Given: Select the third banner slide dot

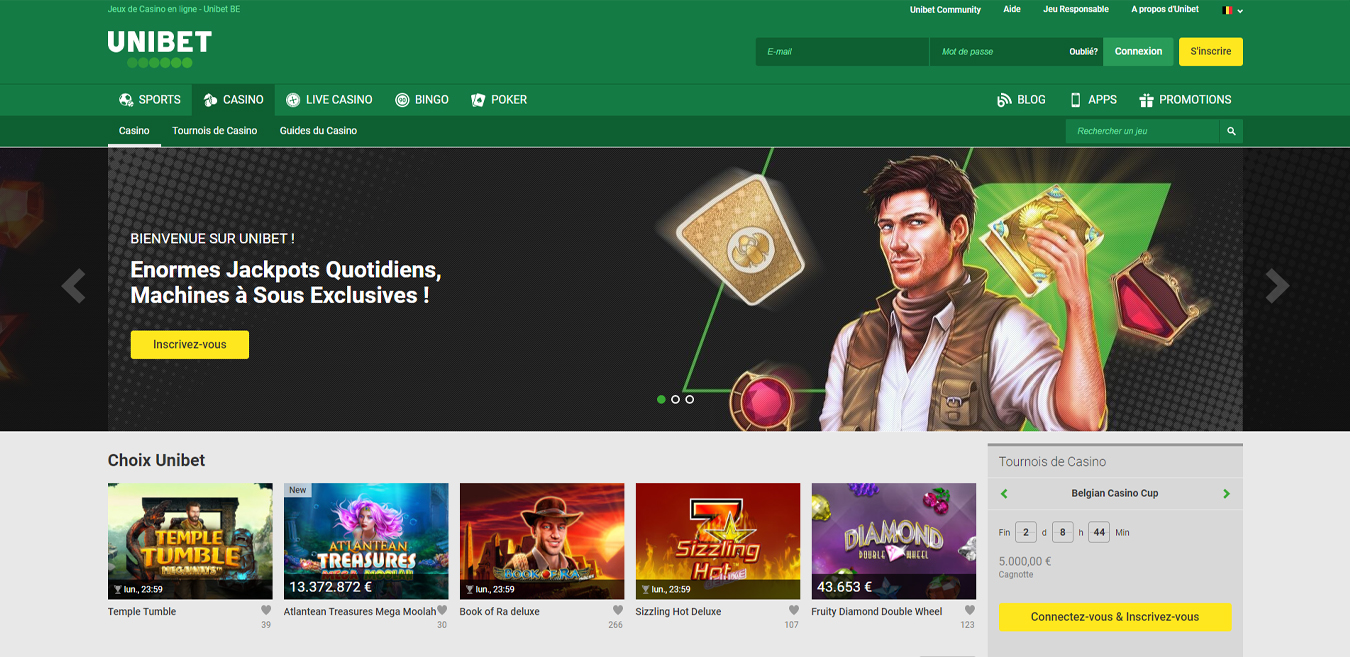Looking at the screenshot, I should pyautogui.click(x=689, y=399).
